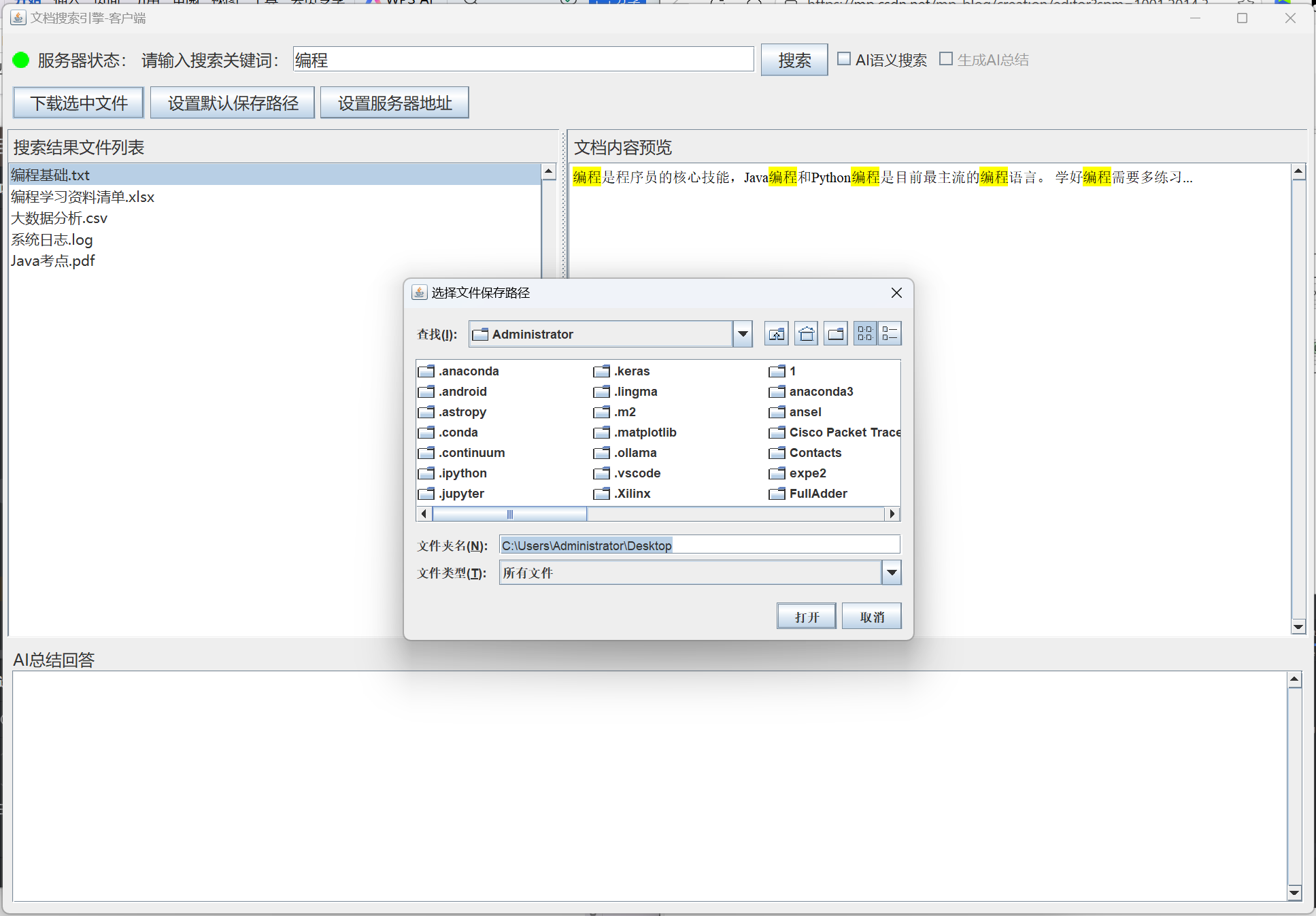
Task: Switch to Details view icon
Action: (x=890, y=334)
